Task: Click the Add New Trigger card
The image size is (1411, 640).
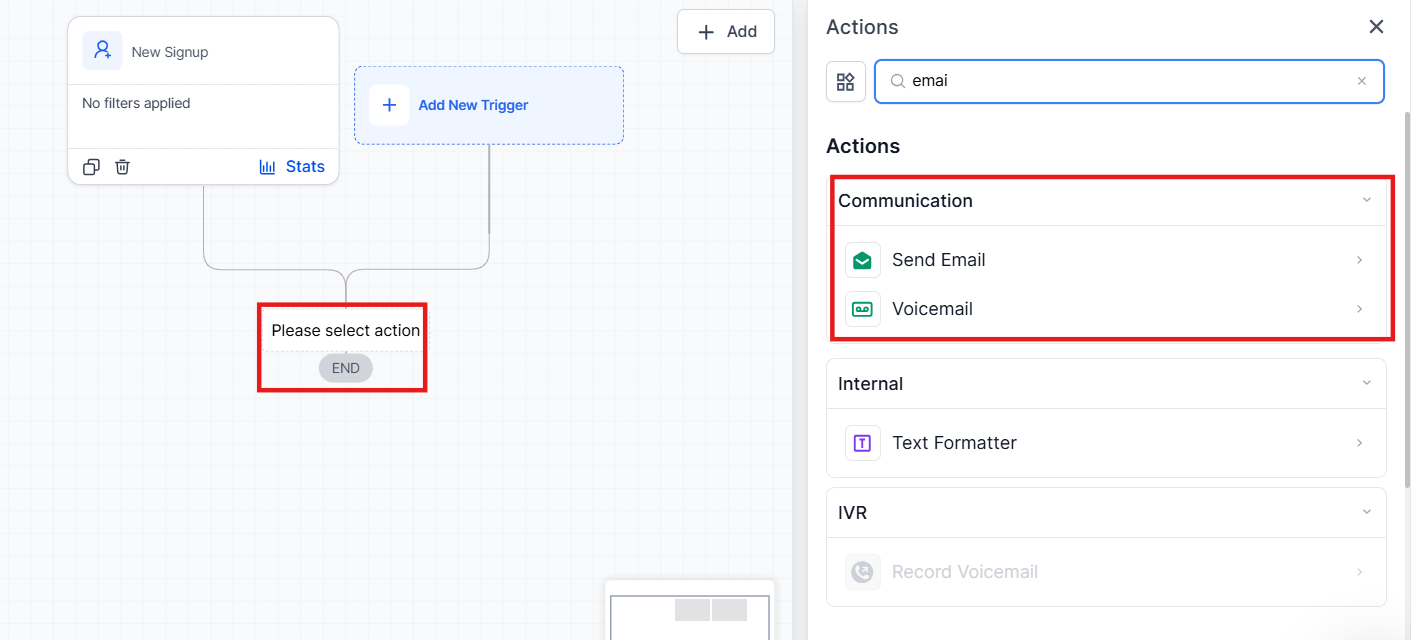Action: 489,105
